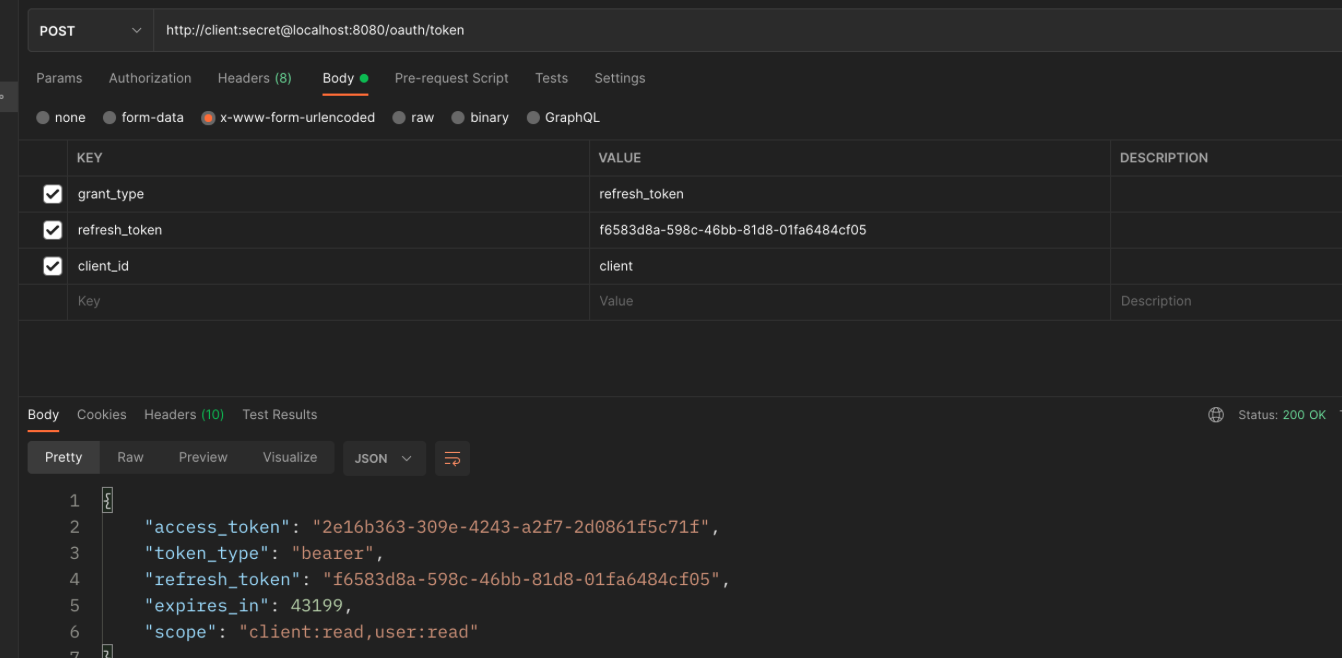Open the POST method dropdown

point(90,31)
